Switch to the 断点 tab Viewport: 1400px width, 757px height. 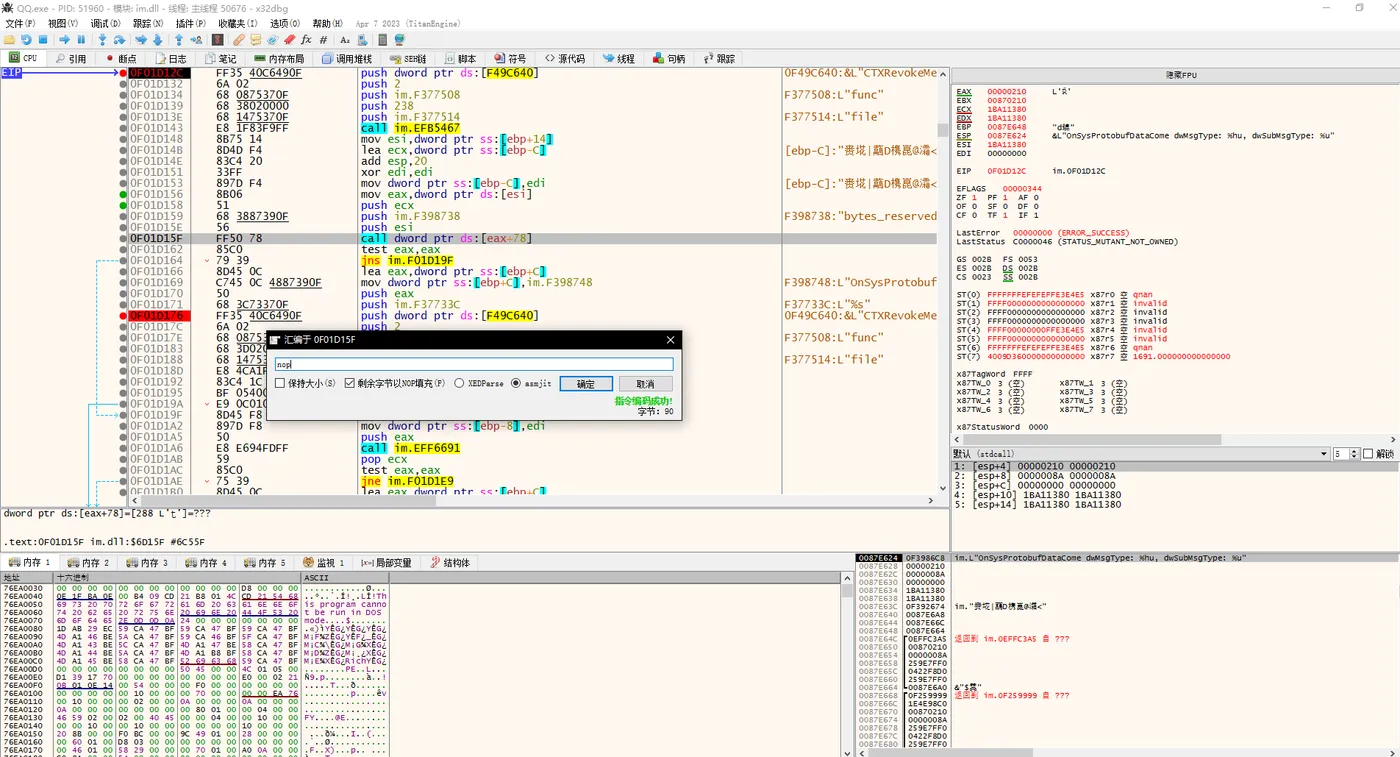pos(121,59)
